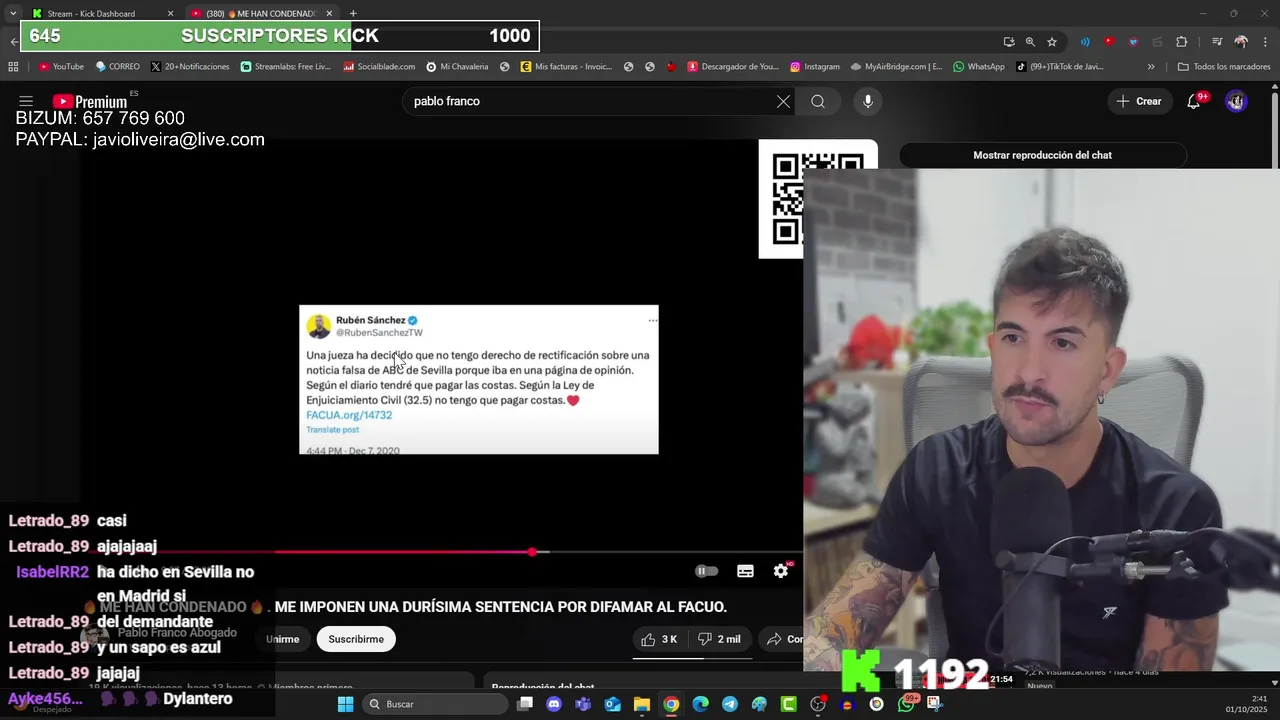Viewport: 1280px width, 720px height.
Task: Expand hidden bookmarks overflow chevron
Action: (1151, 67)
